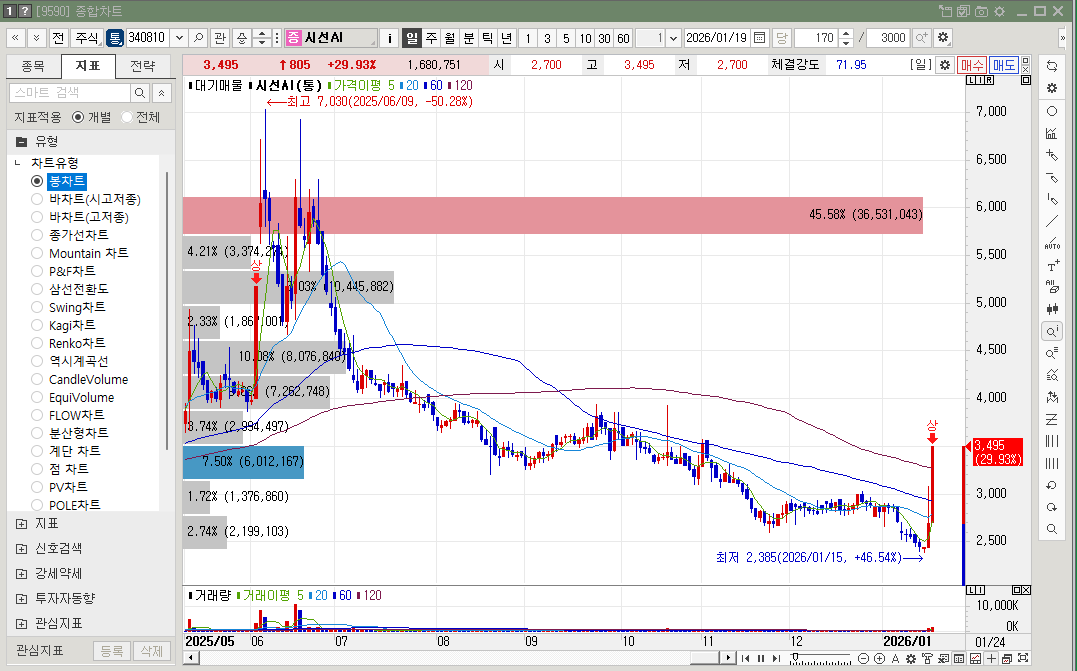
Task: Switch to the 전략 tab
Action: [143, 66]
